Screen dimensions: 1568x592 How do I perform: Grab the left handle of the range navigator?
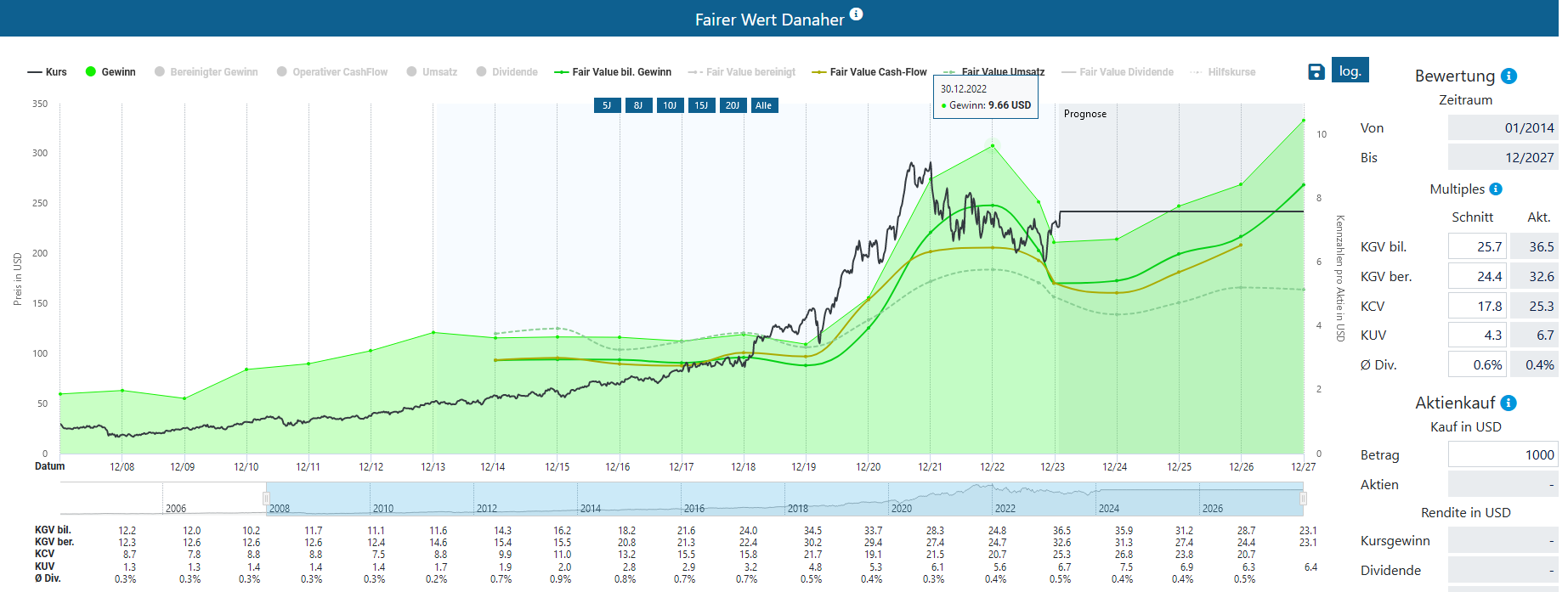pos(266,499)
